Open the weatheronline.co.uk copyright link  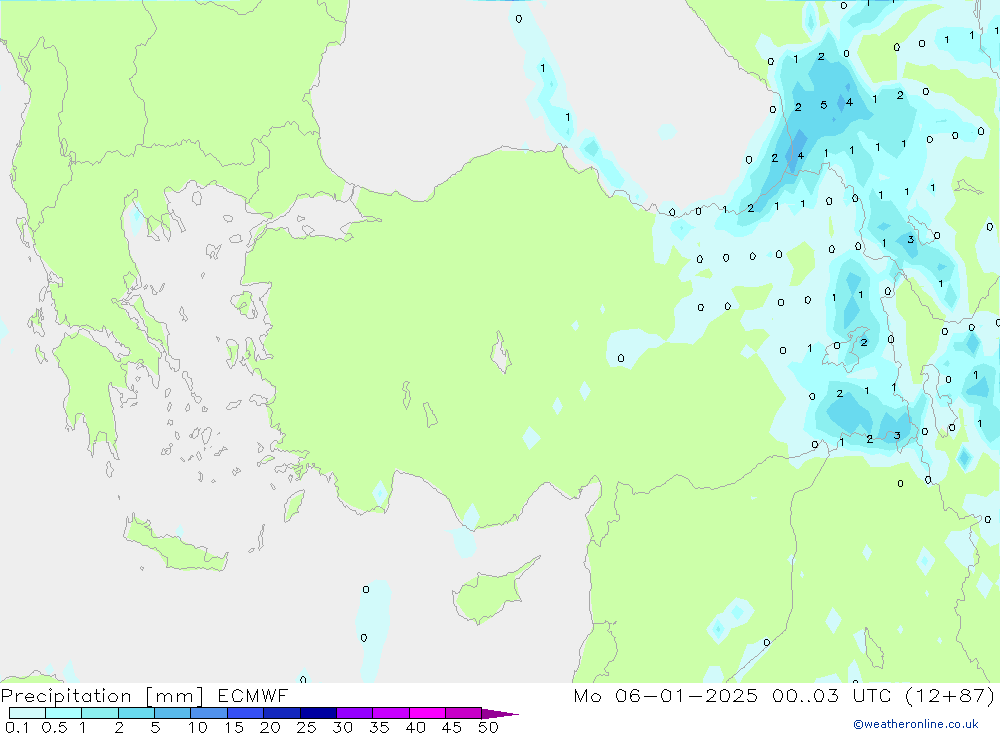coord(916,724)
